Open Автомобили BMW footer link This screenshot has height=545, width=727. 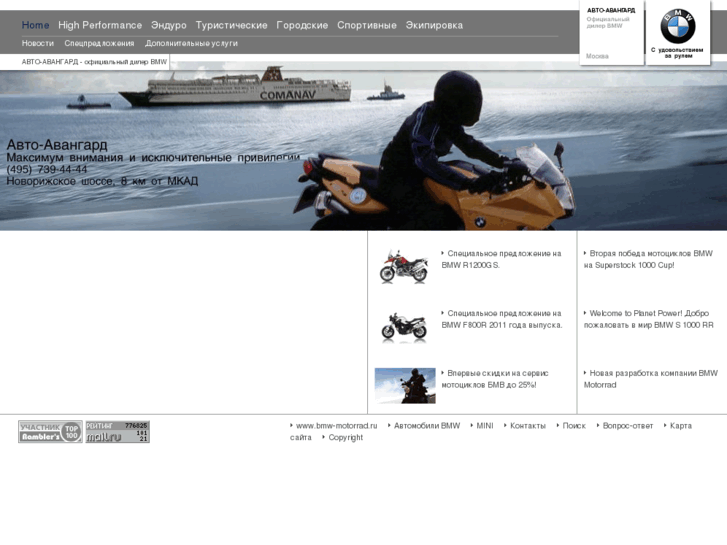pyautogui.click(x=427, y=426)
